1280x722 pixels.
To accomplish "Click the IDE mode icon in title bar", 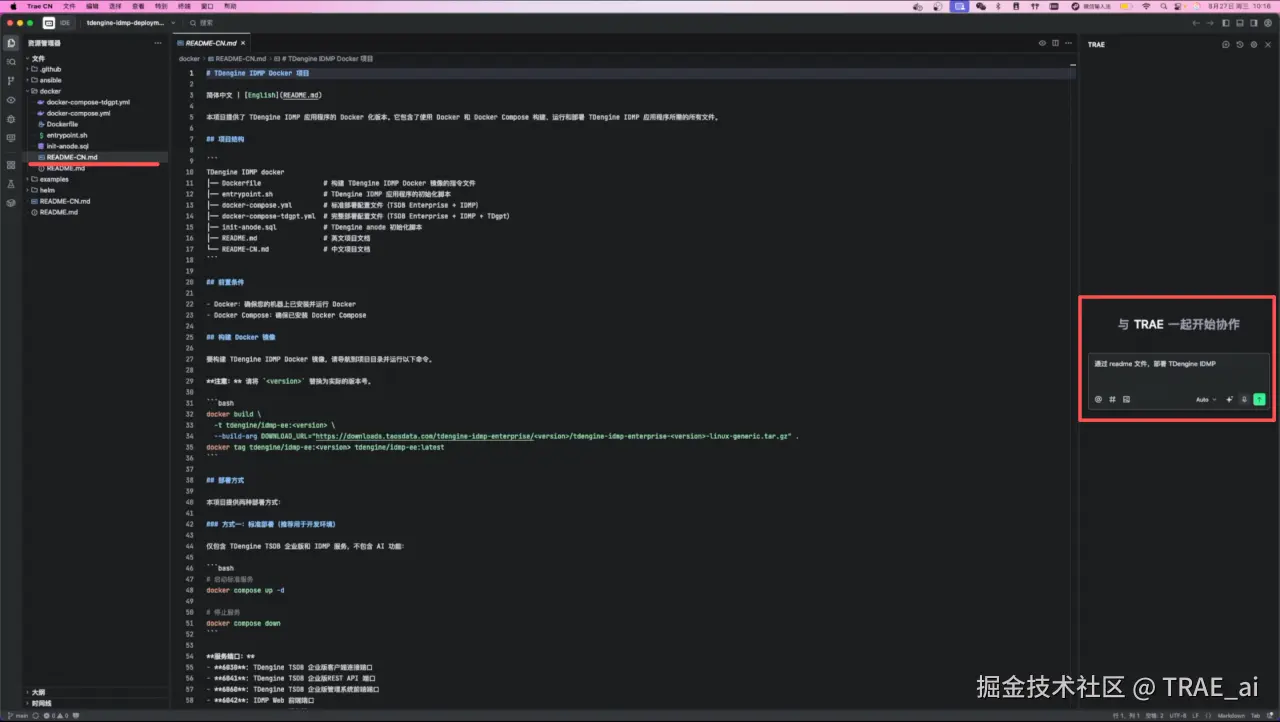I will pos(48,22).
